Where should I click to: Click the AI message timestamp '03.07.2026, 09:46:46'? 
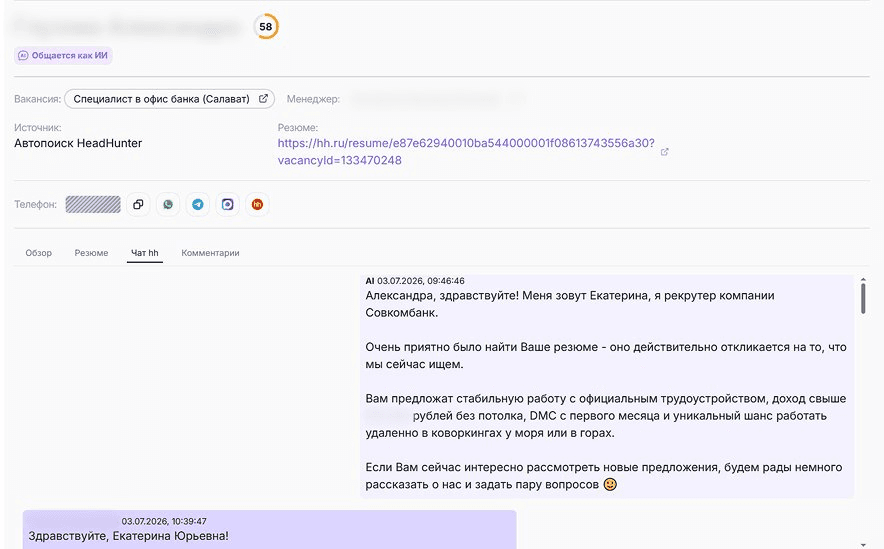[421, 281]
